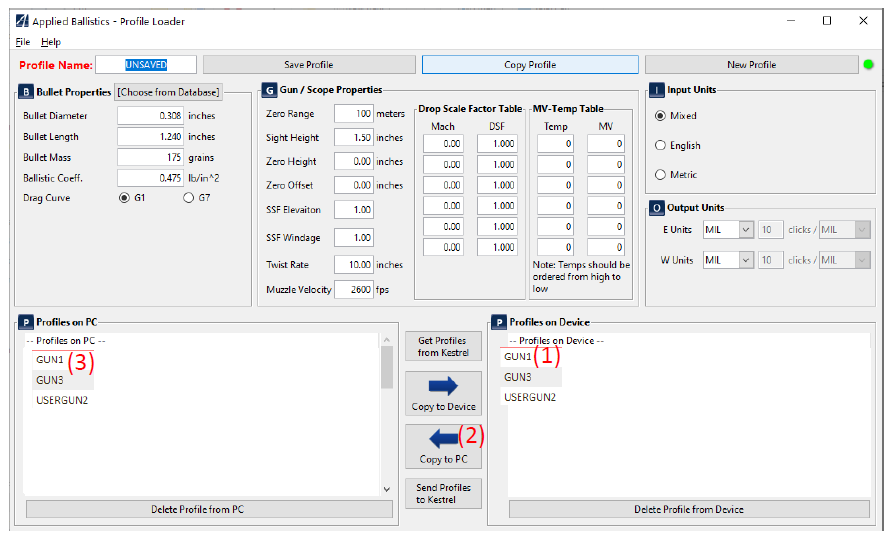Click first MV cell in MV-Temp table
The width and height of the screenshot is (892, 541).
point(606,144)
